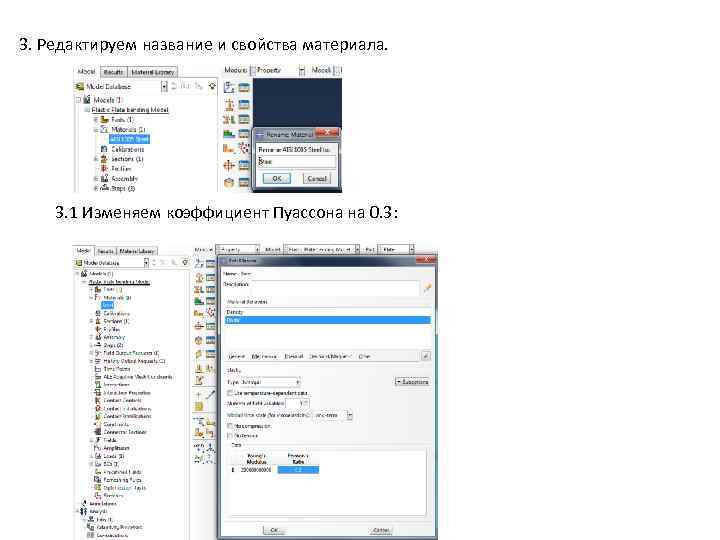The width and height of the screenshot is (720, 540).
Task: Select Amplitudes in model tree
Action: (x=117, y=448)
